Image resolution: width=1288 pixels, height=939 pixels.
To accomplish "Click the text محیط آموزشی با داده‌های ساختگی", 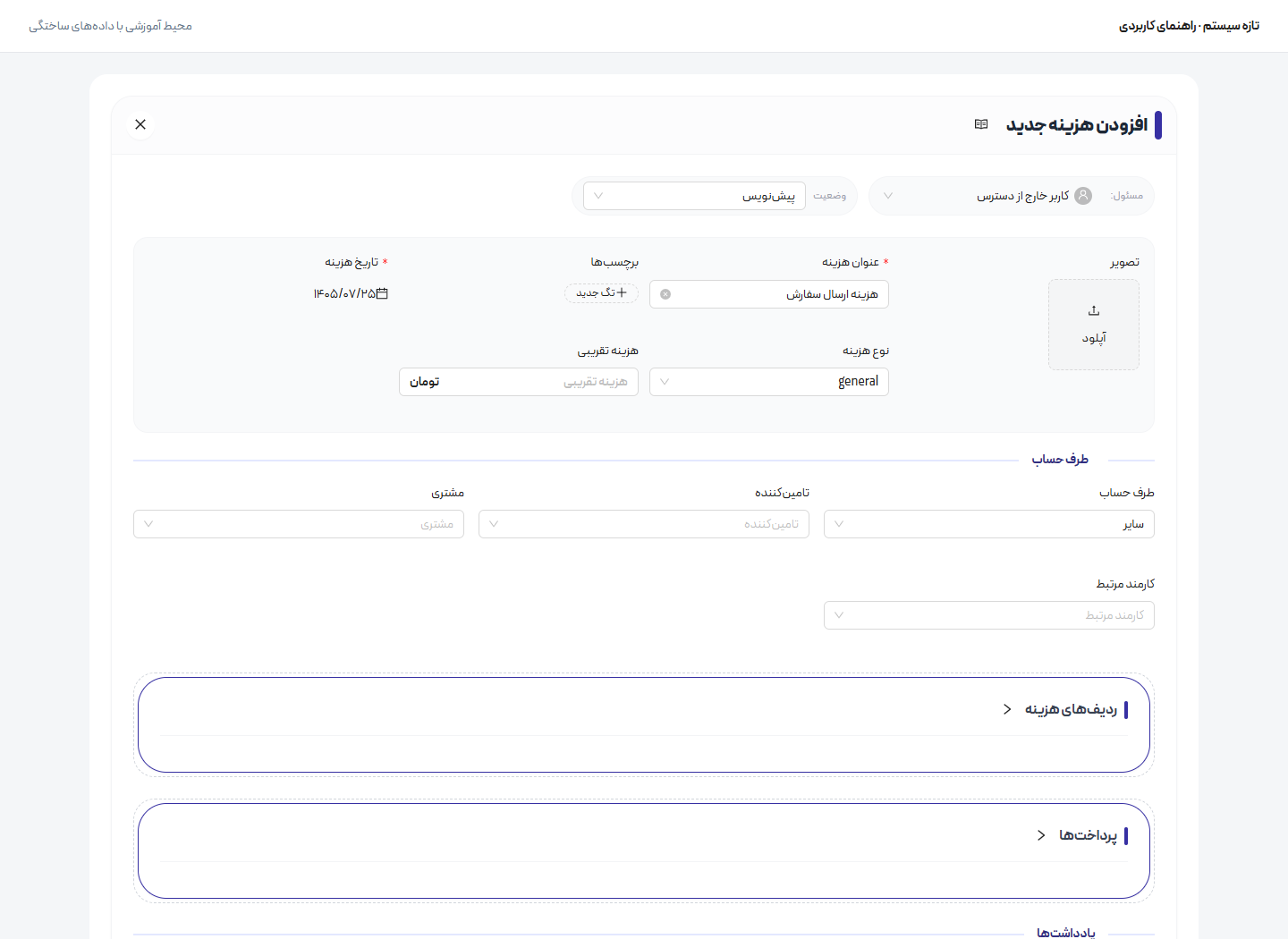I will pos(110,26).
